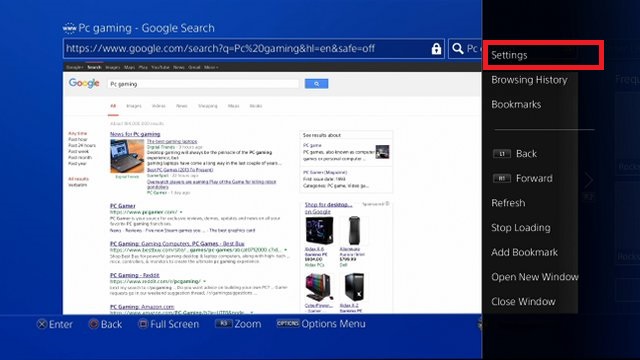Switch to the Images results tab
The width and height of the screenshot is (640, 360).
[x=134, y=106]
